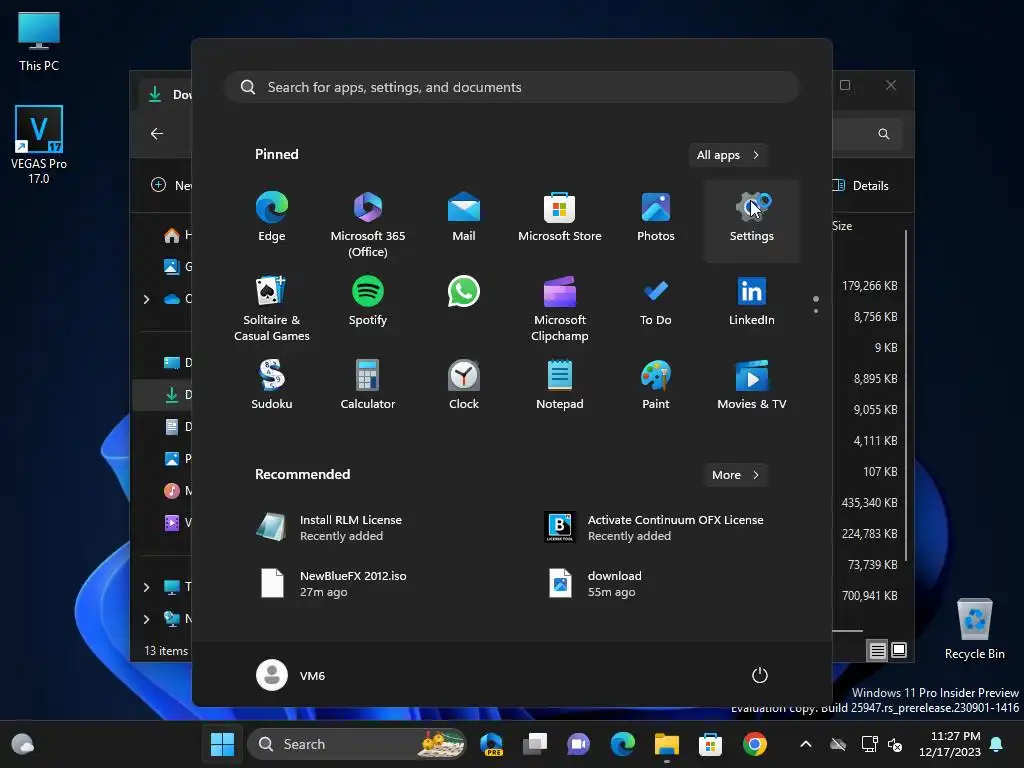Image resolution: width=1024 pixels, height=768 pixels.
Task: Open Microsoft Store on the taskbar
Action: (711, 744)
